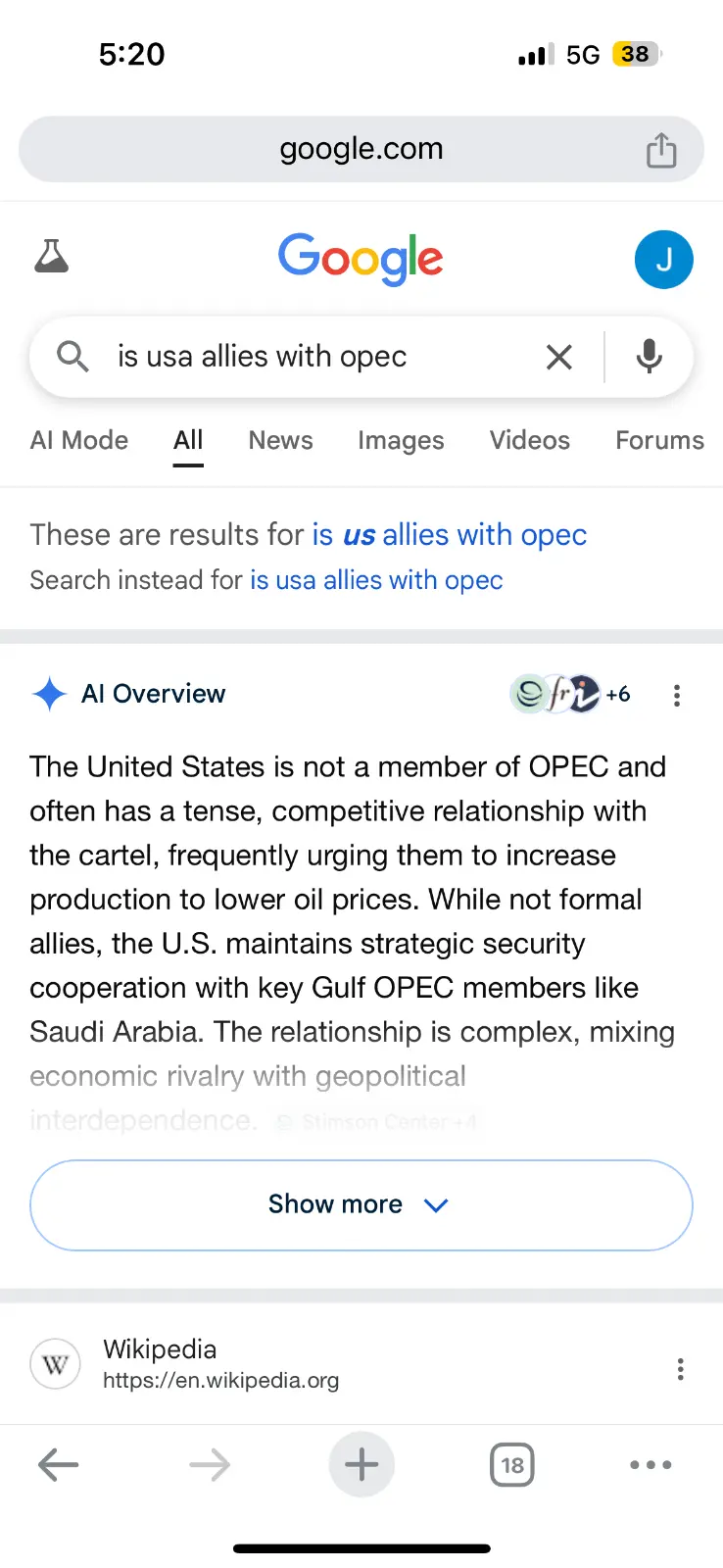Switch to the News tab
The height and width of the screenshot is (1568, 723).
(x=280, y=441)
